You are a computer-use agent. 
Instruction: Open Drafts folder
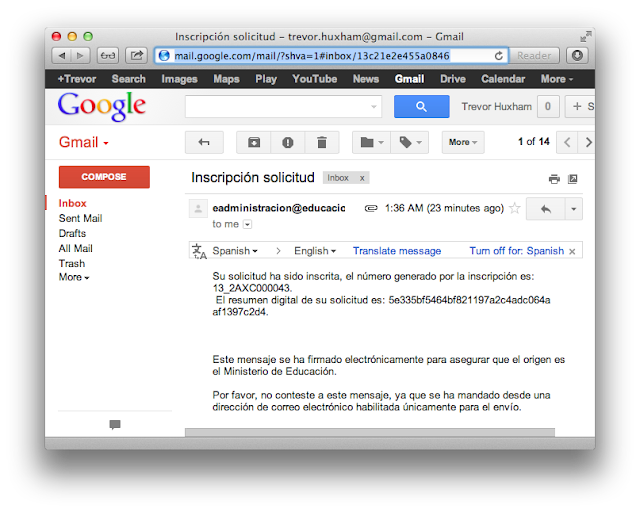tap(72, 234)
